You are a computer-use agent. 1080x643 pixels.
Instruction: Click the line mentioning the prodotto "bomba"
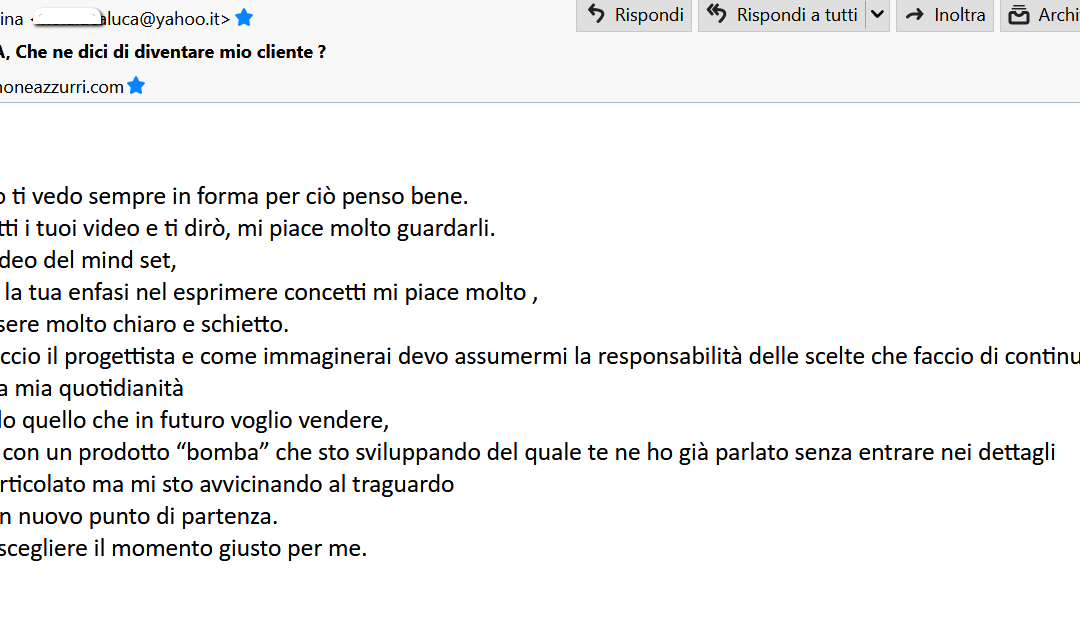point(528,452)
